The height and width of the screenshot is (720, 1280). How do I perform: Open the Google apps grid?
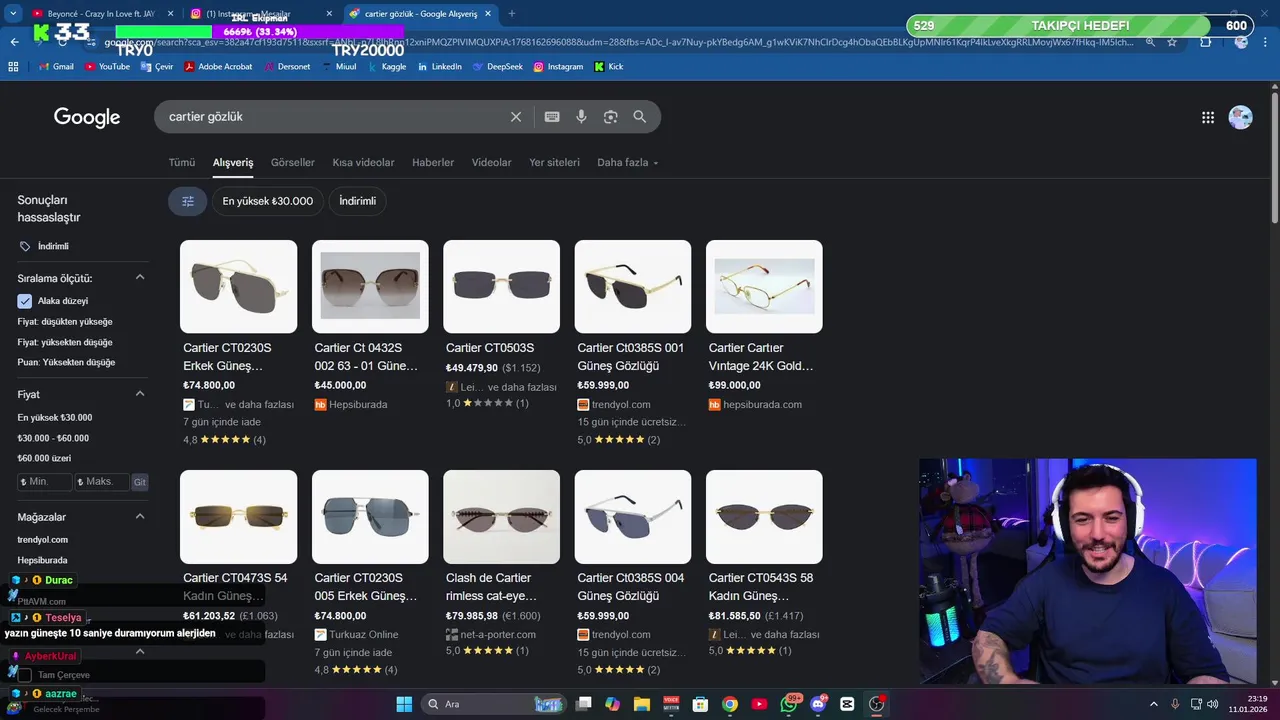[x=1208, y=117]
